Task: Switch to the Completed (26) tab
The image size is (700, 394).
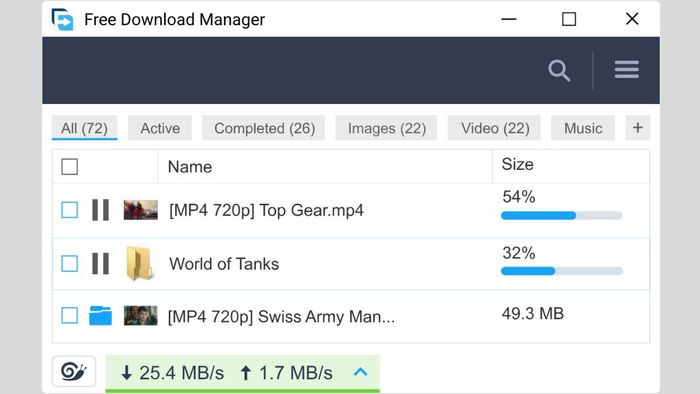Action: 264,128
